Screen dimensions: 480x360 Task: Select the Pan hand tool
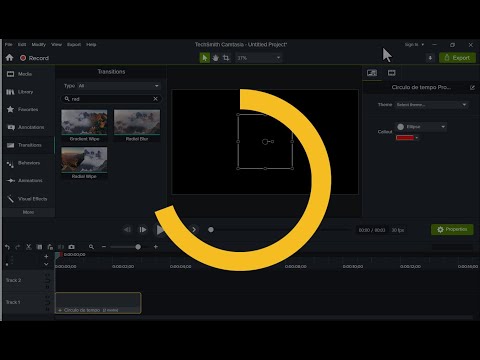click(x=215, y=58)
